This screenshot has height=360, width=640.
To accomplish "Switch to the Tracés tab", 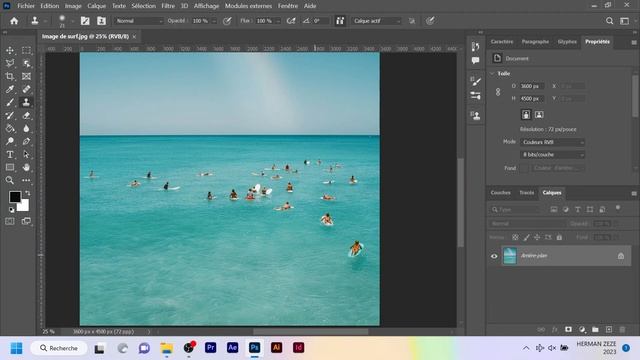I will point(527,193).
